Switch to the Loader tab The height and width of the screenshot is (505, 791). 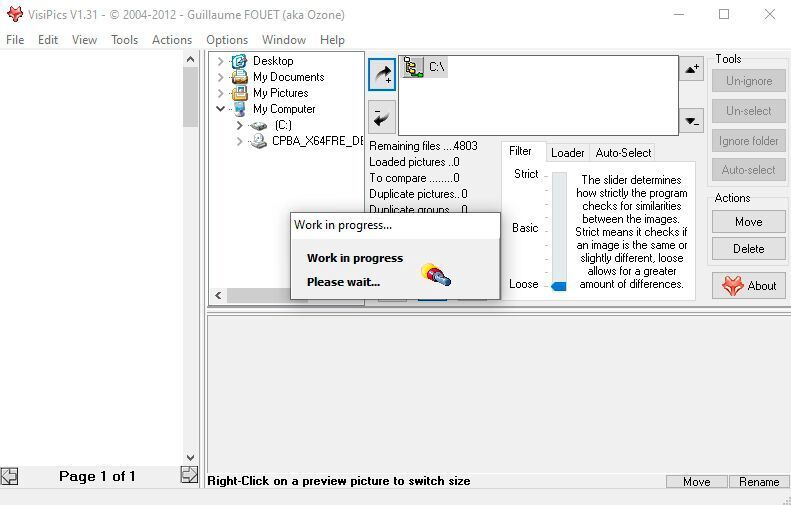[568, 153]
